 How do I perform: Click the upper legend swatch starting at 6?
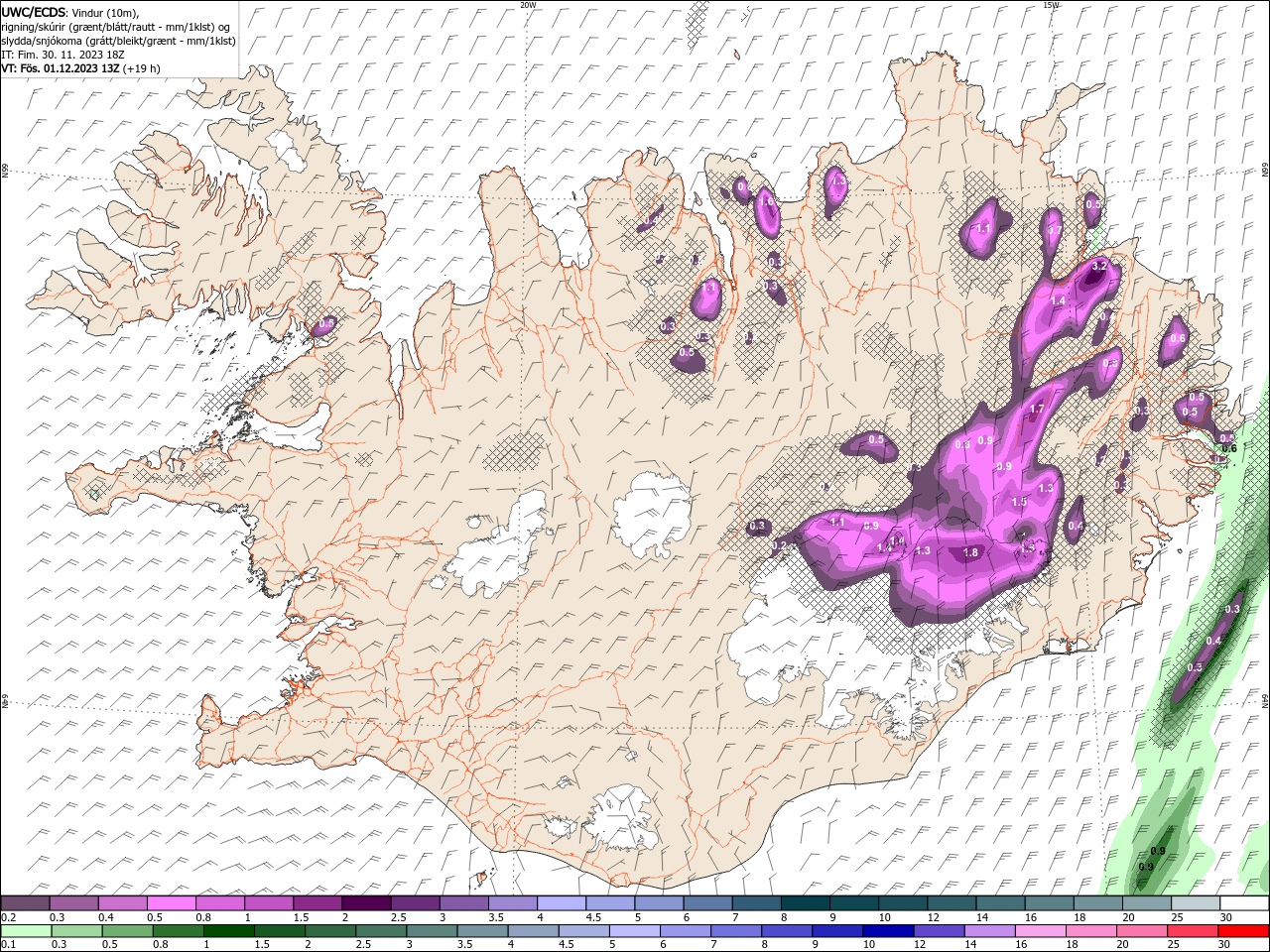pos(707,903)
